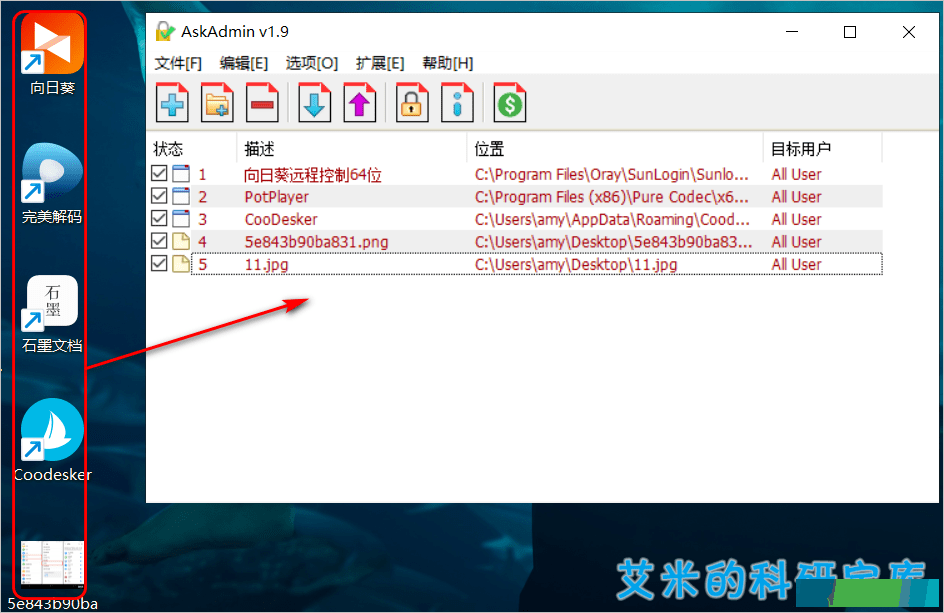This screenshot has width=944, height=613.
Task: Close the AskAdmin window
Action: point(908,31)
